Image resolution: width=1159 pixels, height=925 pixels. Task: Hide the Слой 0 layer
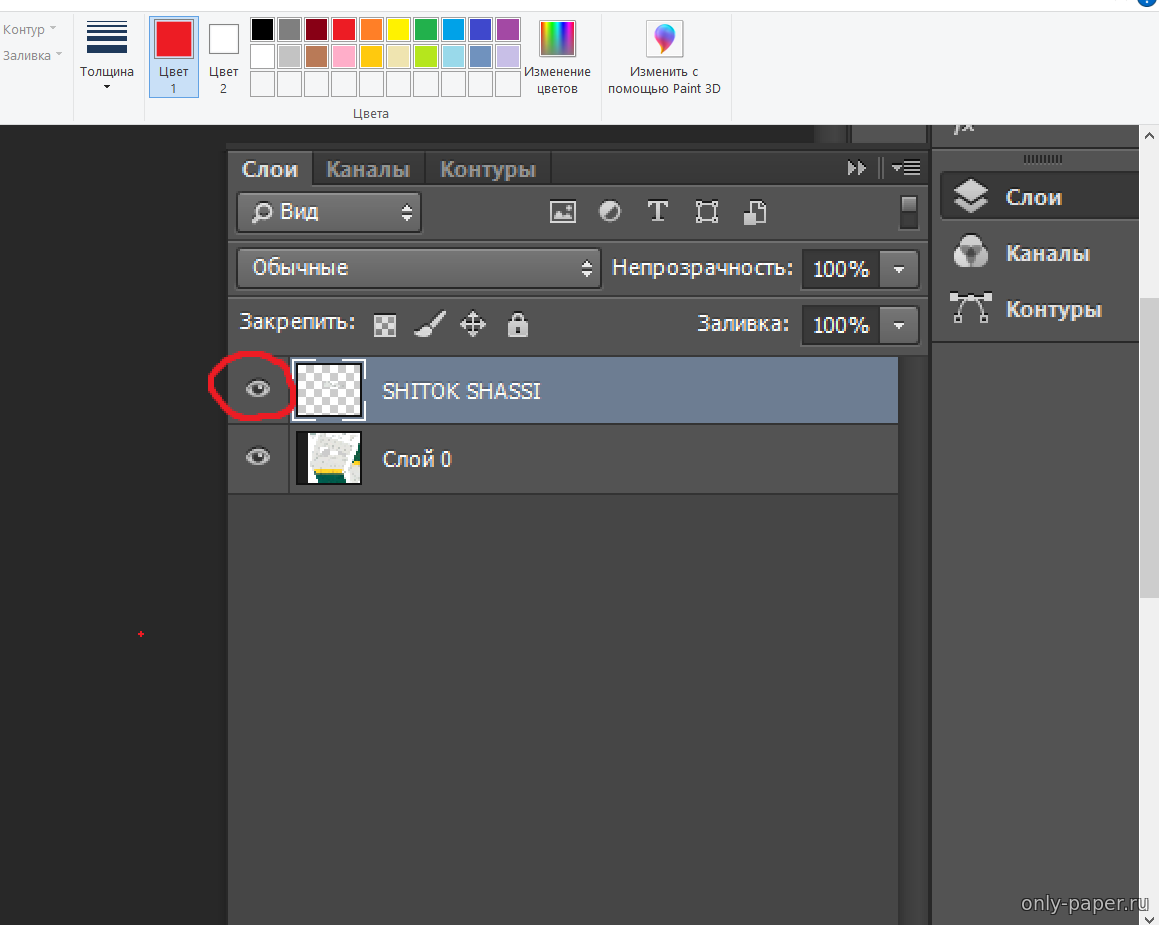tap(258, 458)
